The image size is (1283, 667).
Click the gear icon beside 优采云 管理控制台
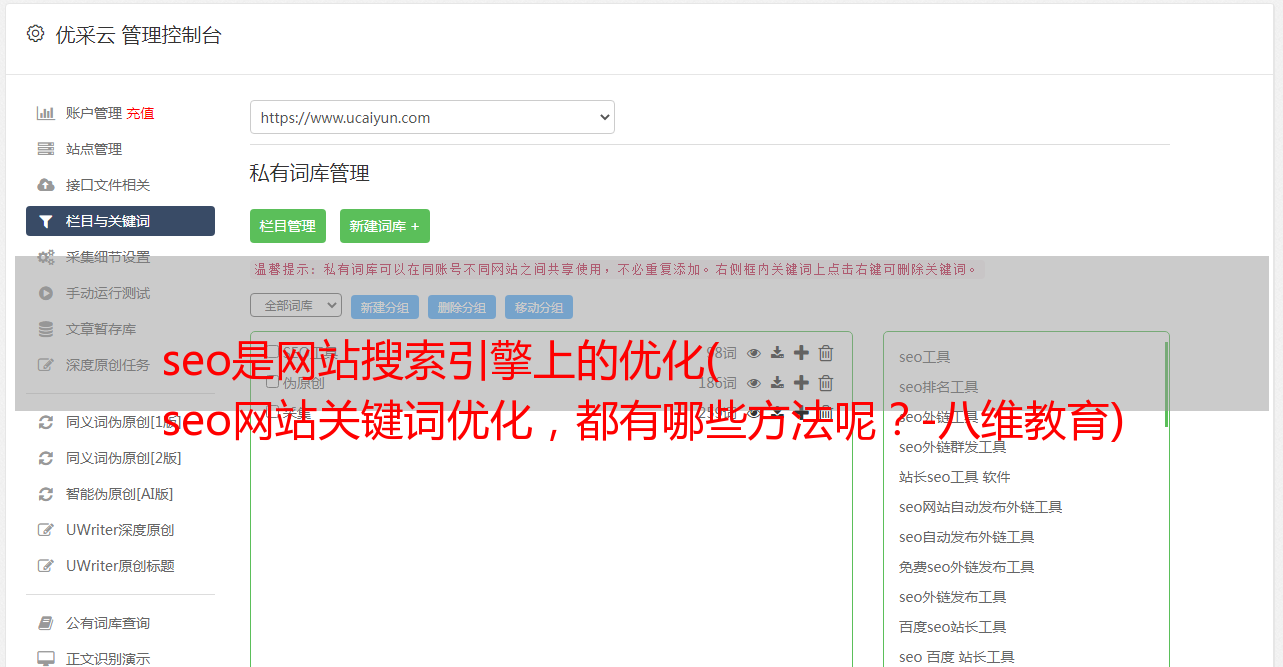pos(36,34)
